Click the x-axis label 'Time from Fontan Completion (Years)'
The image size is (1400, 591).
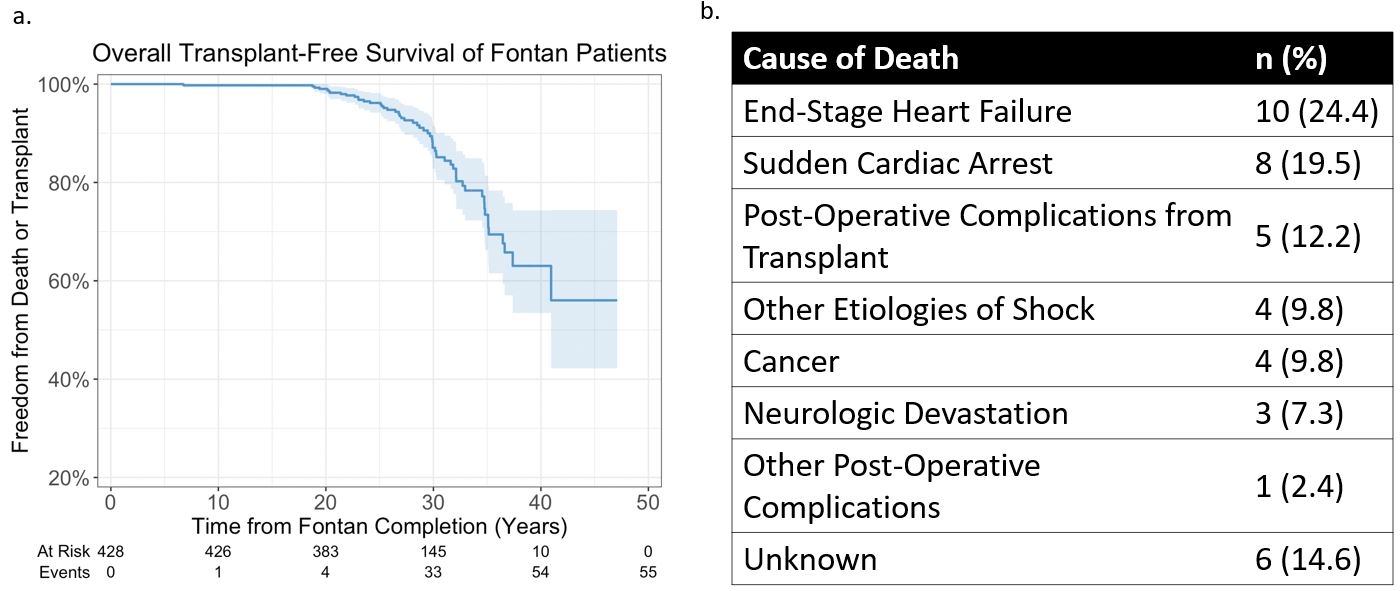tap(379, 526)
